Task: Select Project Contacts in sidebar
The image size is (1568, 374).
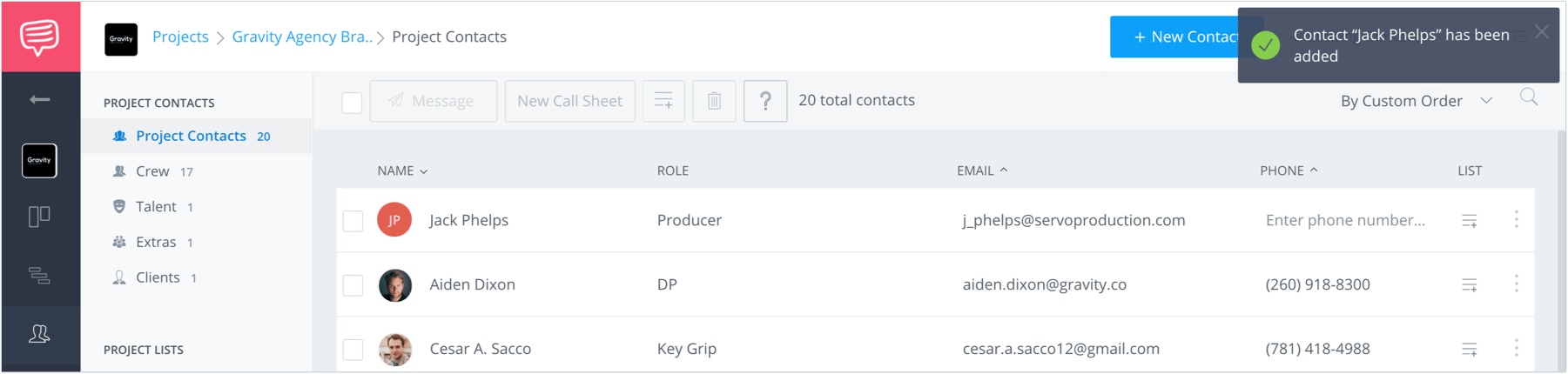Action: (x=197, y=136)
